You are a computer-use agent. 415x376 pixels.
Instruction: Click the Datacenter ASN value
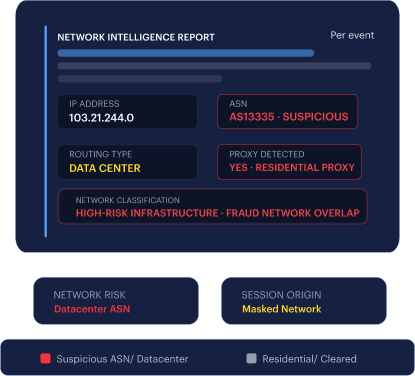pyautogui.click(x=92, y=309)
